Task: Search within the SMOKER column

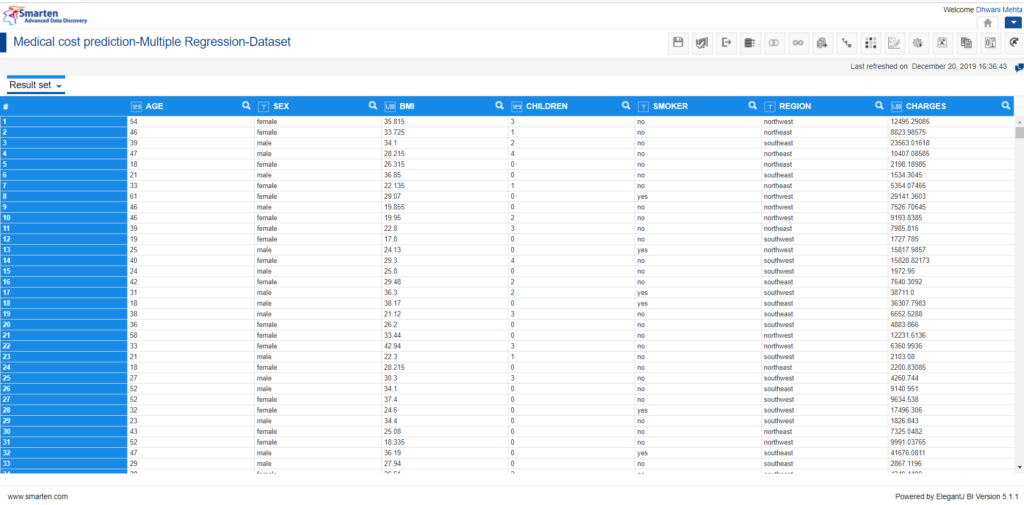Action: tap(752, 105)
